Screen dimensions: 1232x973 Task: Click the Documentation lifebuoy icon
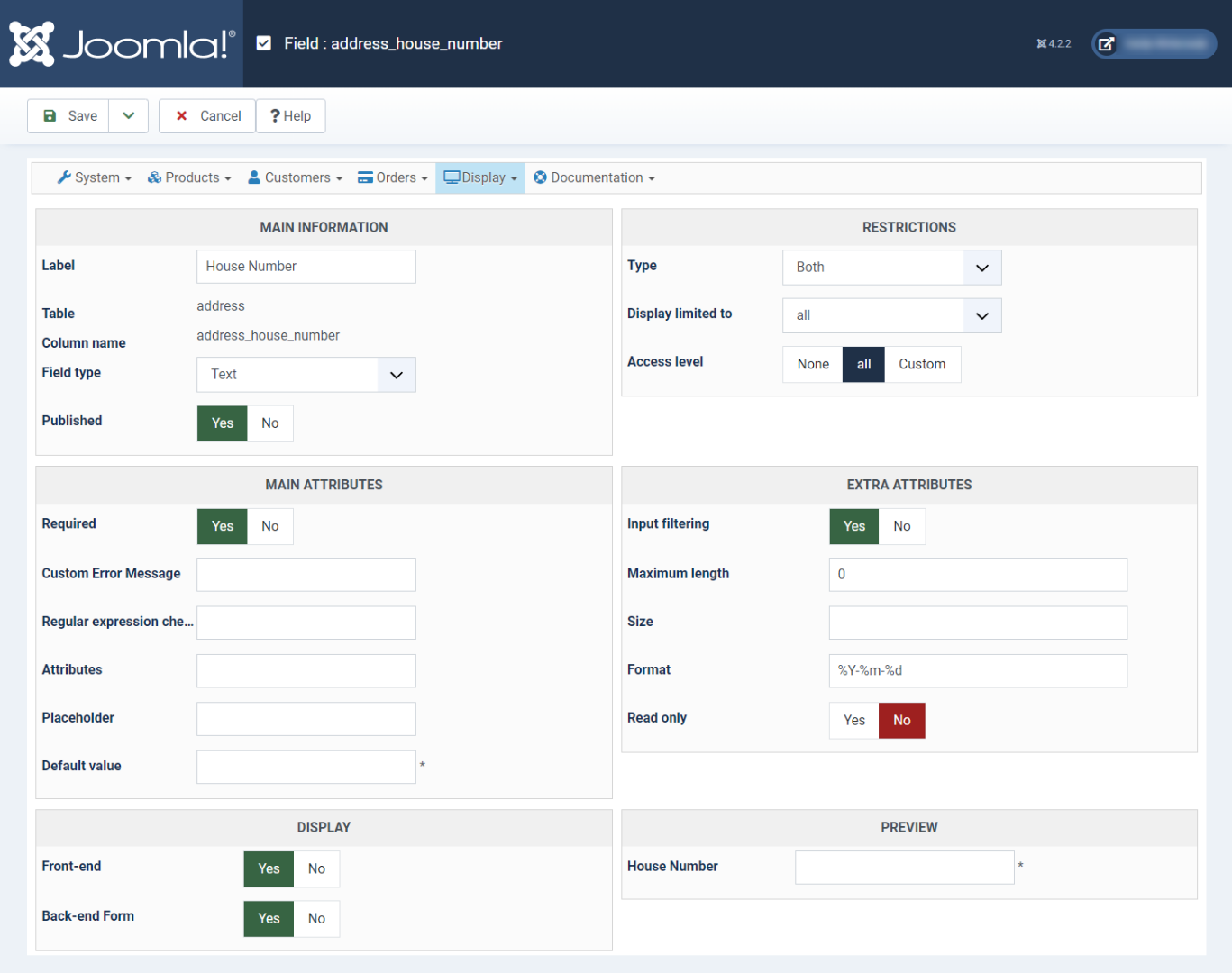click(541, 177)
